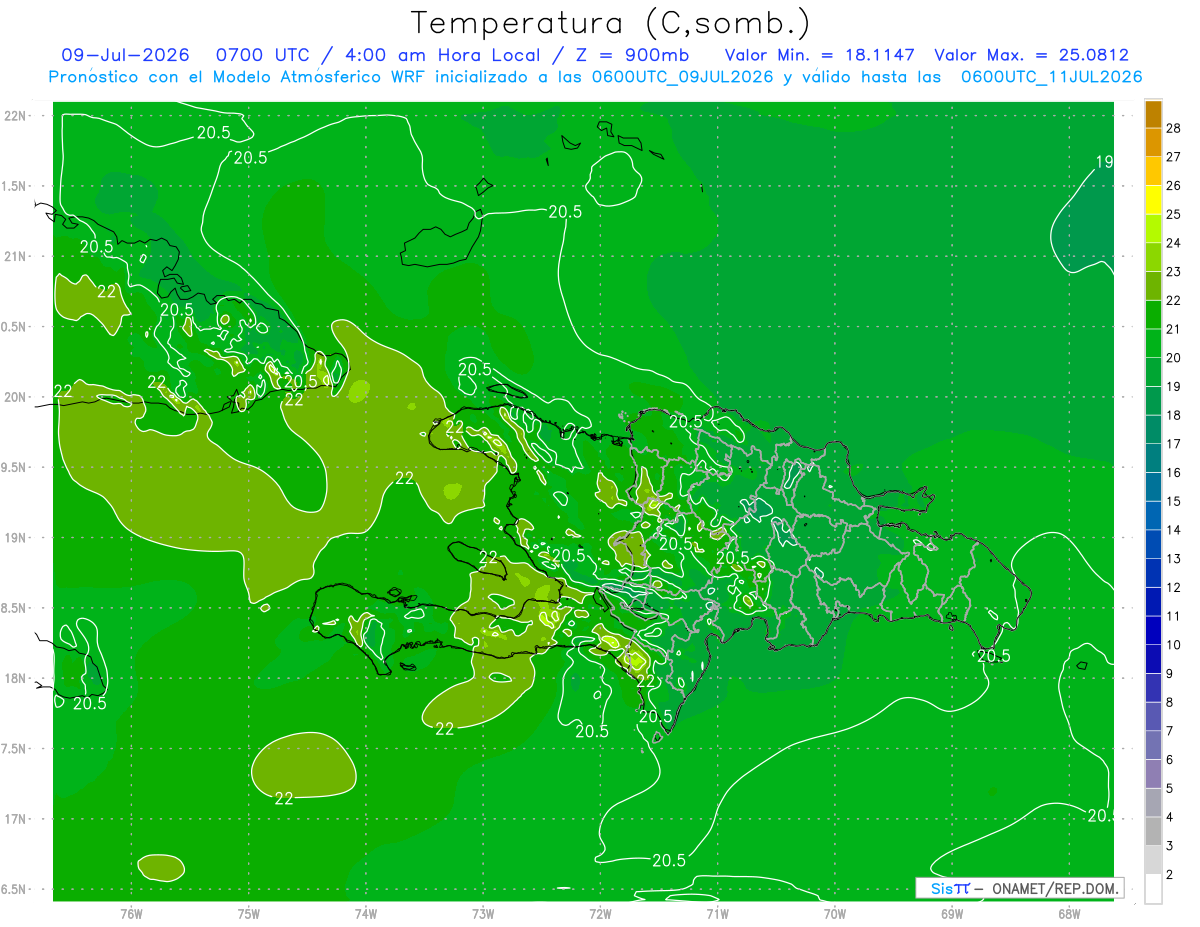This screenshot has width=1200, height=927.
Task: Click color scale swatch between 15 and 16
Action: tap(1153, 487)
